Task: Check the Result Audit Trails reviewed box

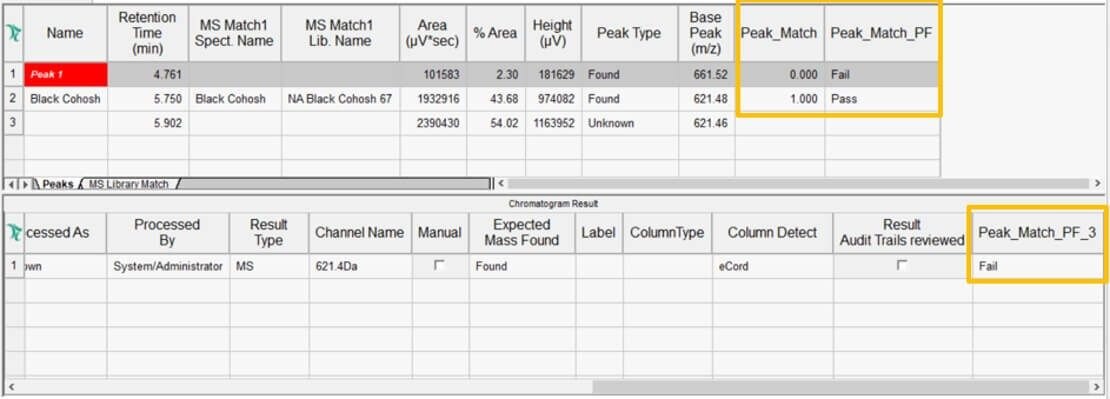Action: 902,265
